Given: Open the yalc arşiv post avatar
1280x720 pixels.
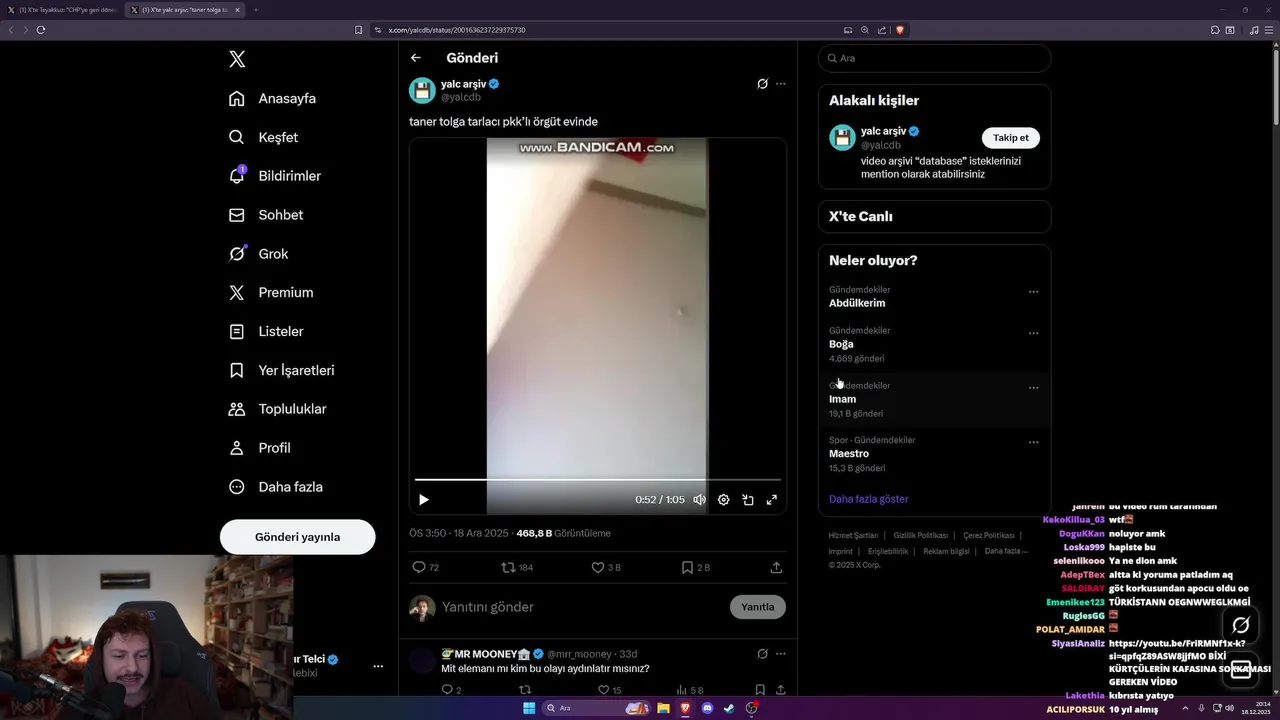Looking at the screenshot, I should point(422,90).
